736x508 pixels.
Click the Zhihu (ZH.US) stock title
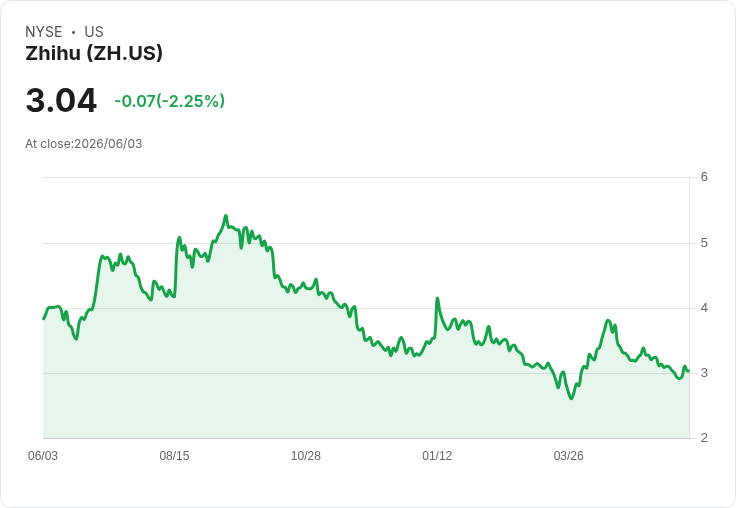point(94,54)
